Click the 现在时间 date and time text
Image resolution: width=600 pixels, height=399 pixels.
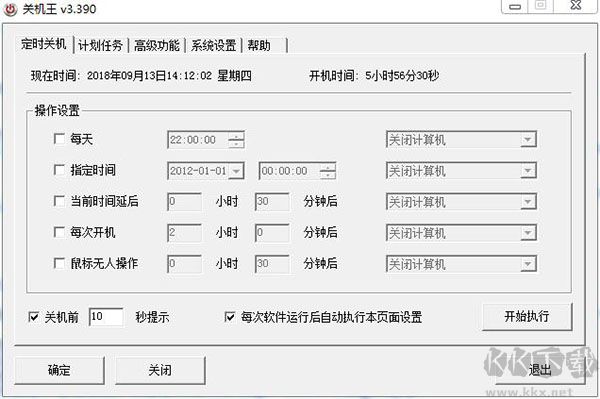(x=141, y=75)
